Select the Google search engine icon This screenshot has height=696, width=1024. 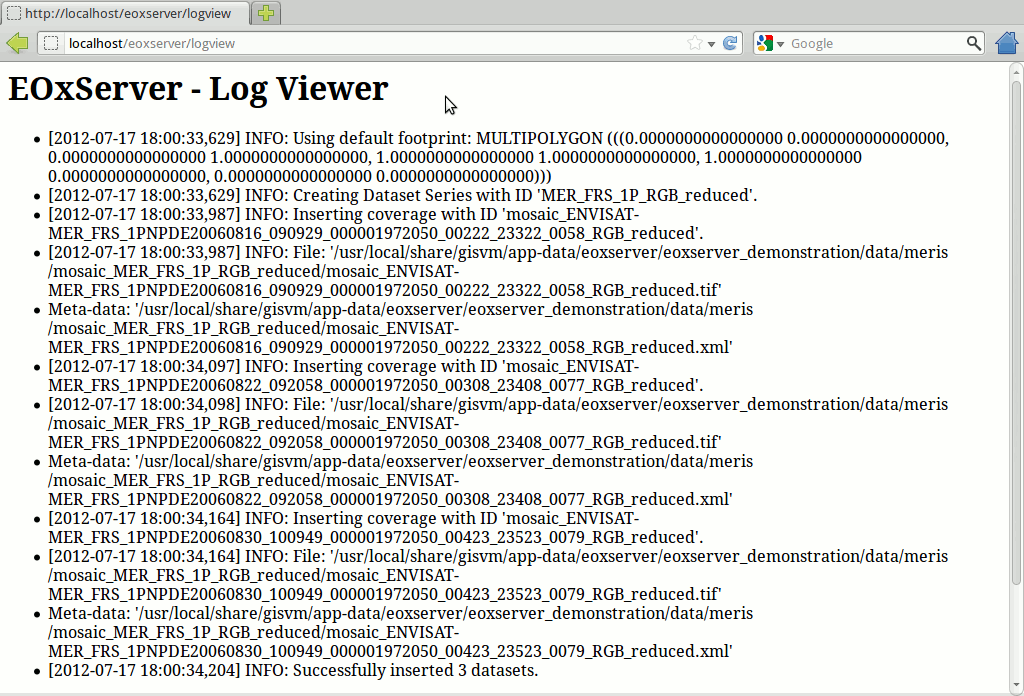[x=765, y=43]
